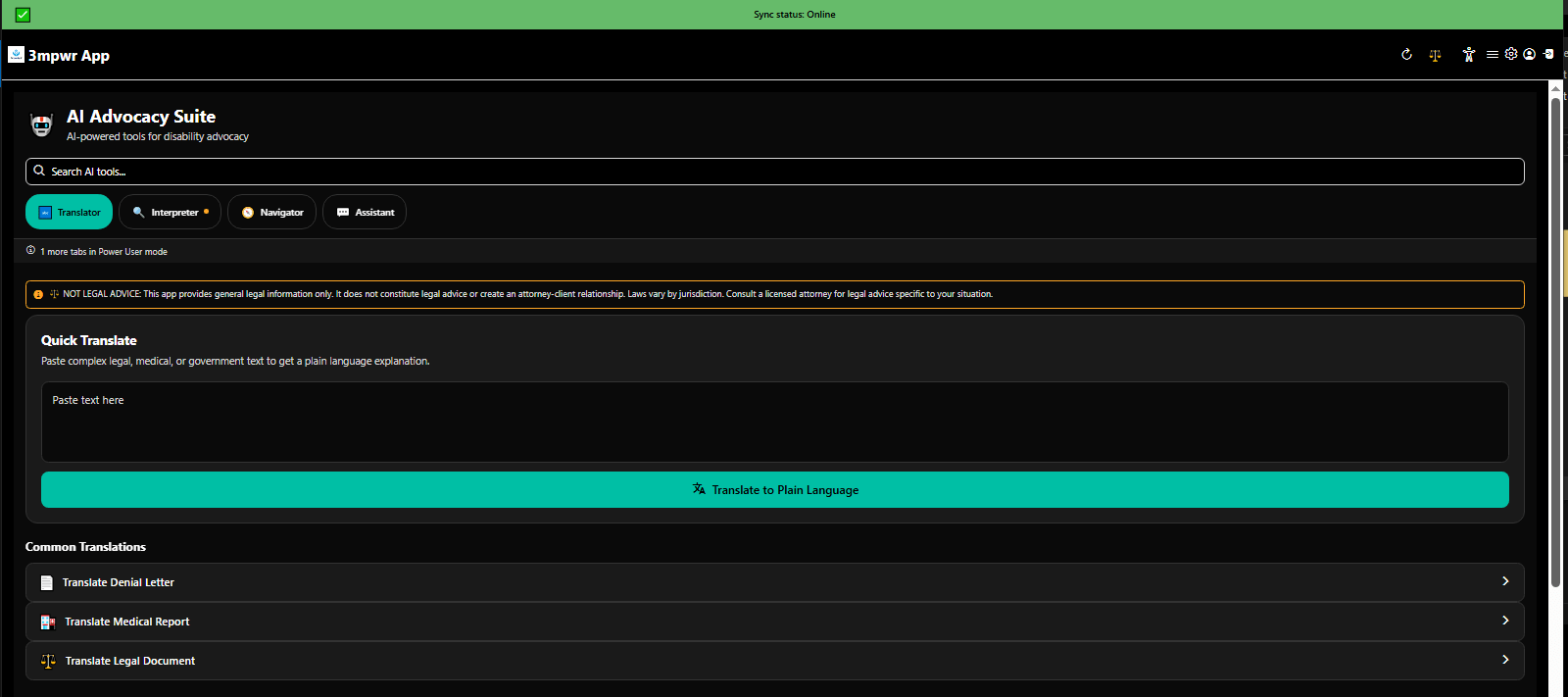The width and height of the screenshot is (1568, 697).
Task: Click the page vertical scrollbar
Action: (1555, 343)
